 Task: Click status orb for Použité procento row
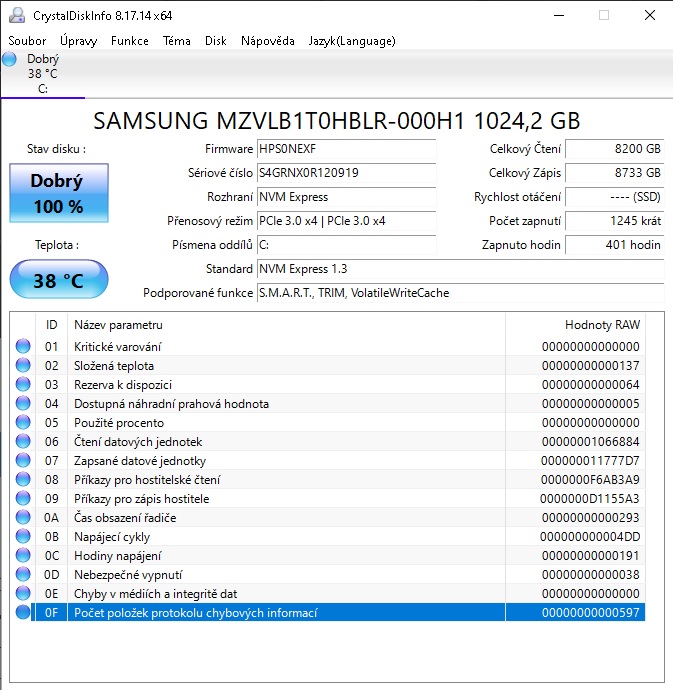(23, 423)
